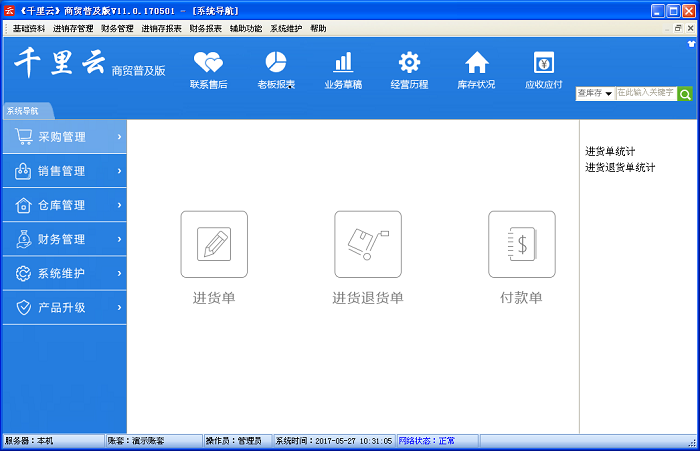Click the green search magnifier button
Screen dimensions: 700x451
click(685, 93)
